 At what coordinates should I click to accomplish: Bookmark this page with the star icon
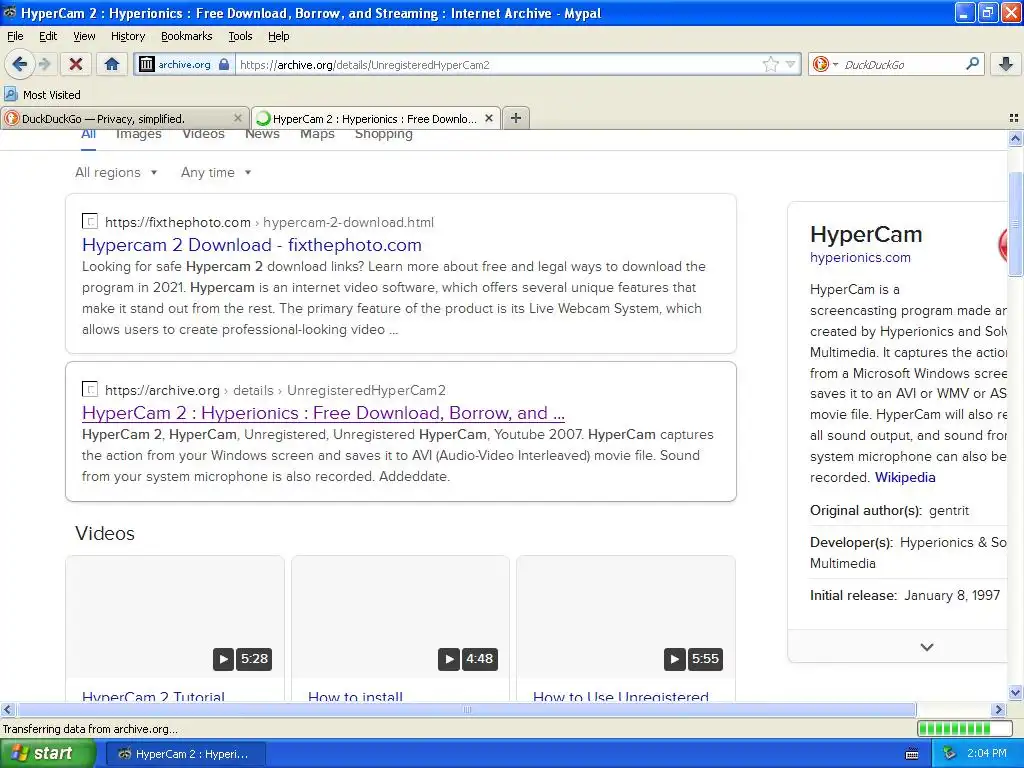[x=771, y=64]
